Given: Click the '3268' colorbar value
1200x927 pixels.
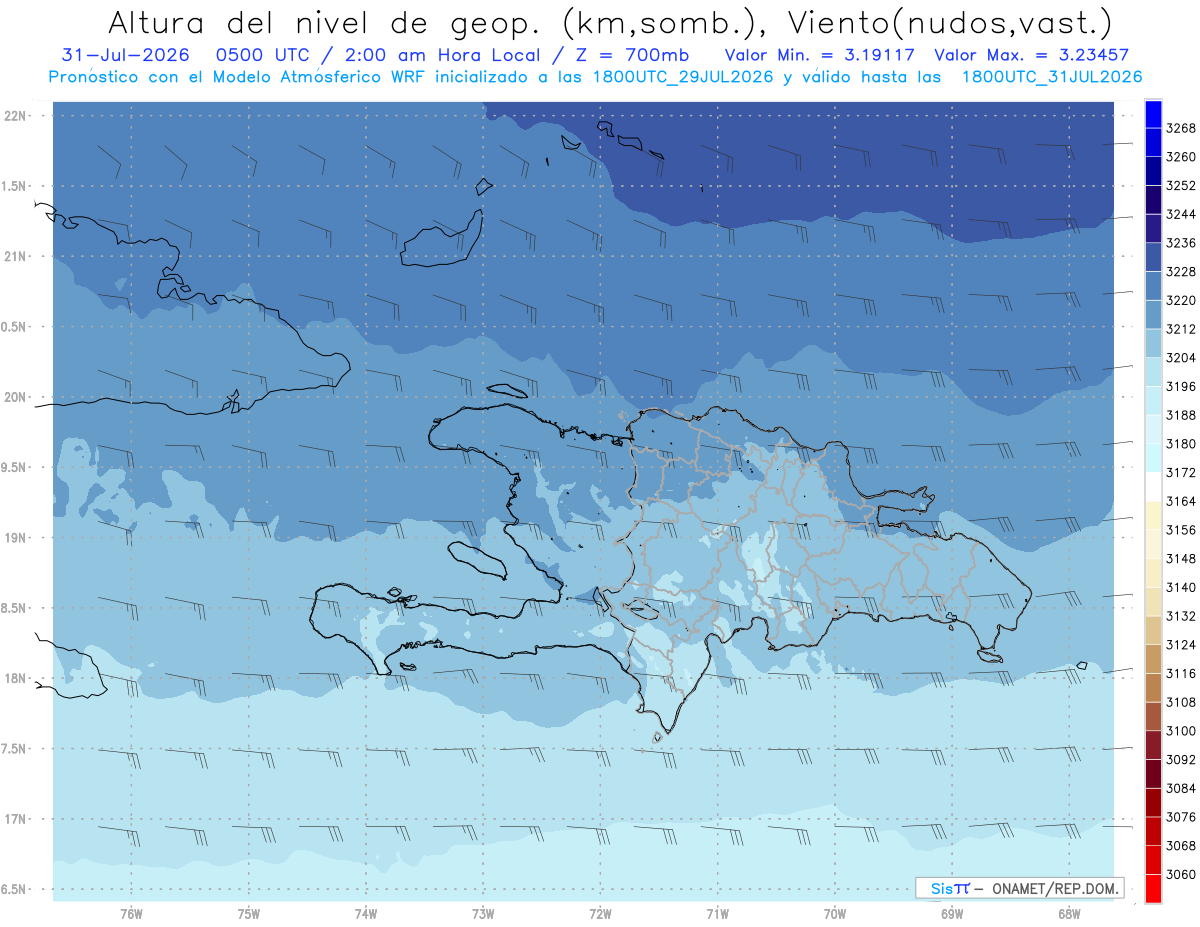Looking at the screenshot, I should [1181, 128].
